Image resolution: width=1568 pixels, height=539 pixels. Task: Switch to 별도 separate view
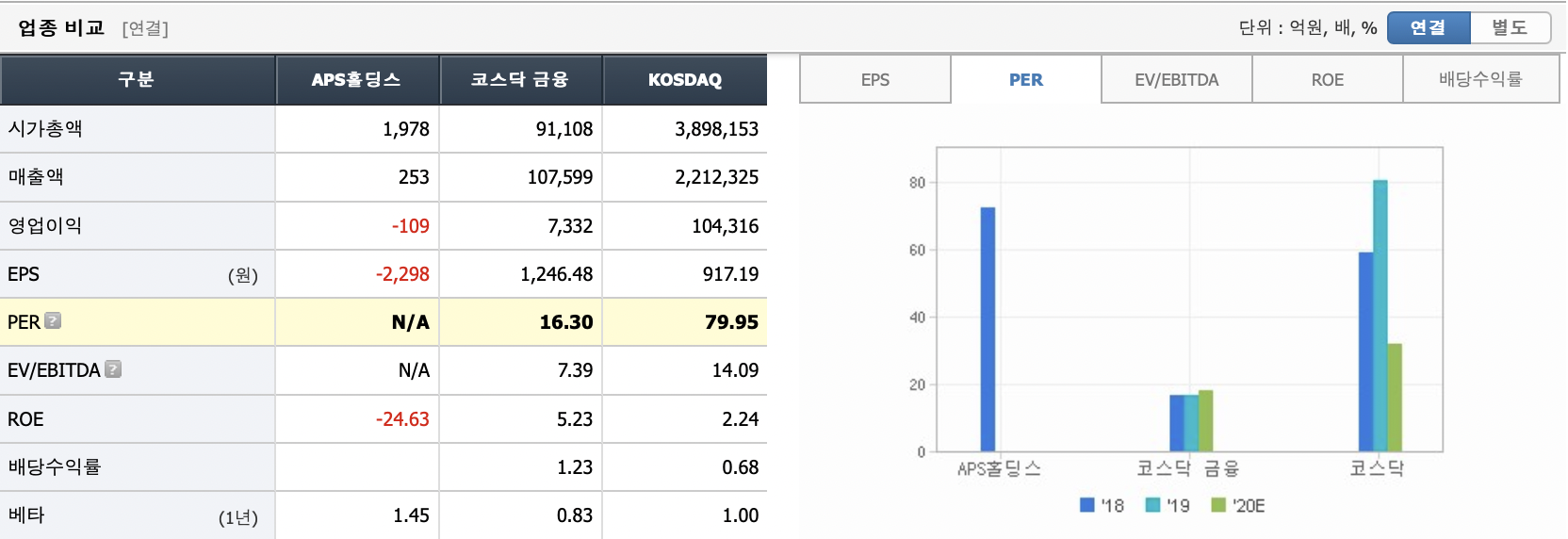pos(1510,27)
